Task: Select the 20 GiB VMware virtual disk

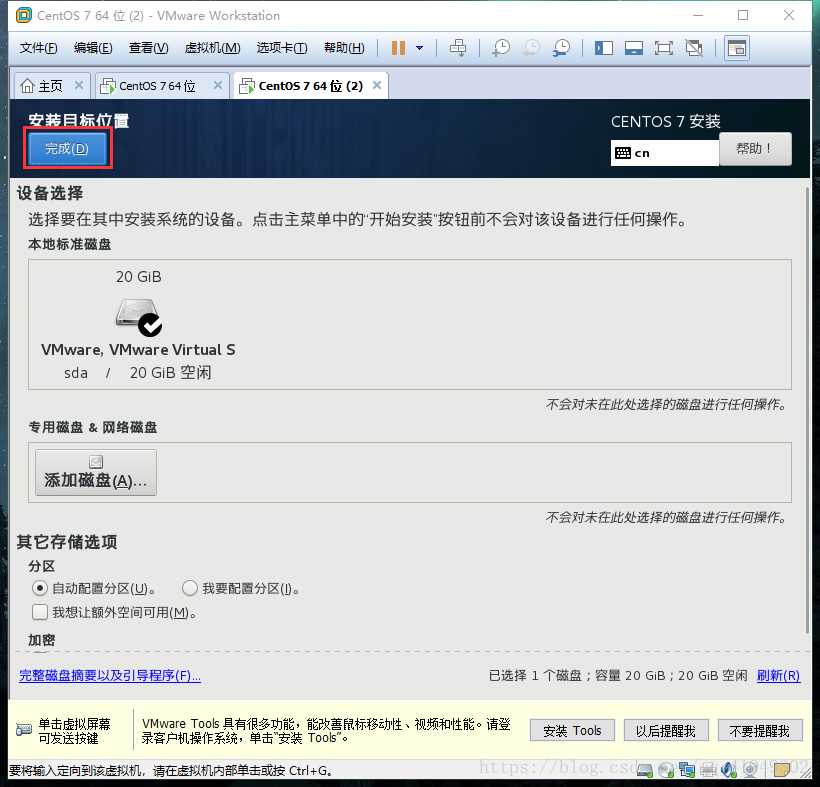Action: tap(139, 324)
